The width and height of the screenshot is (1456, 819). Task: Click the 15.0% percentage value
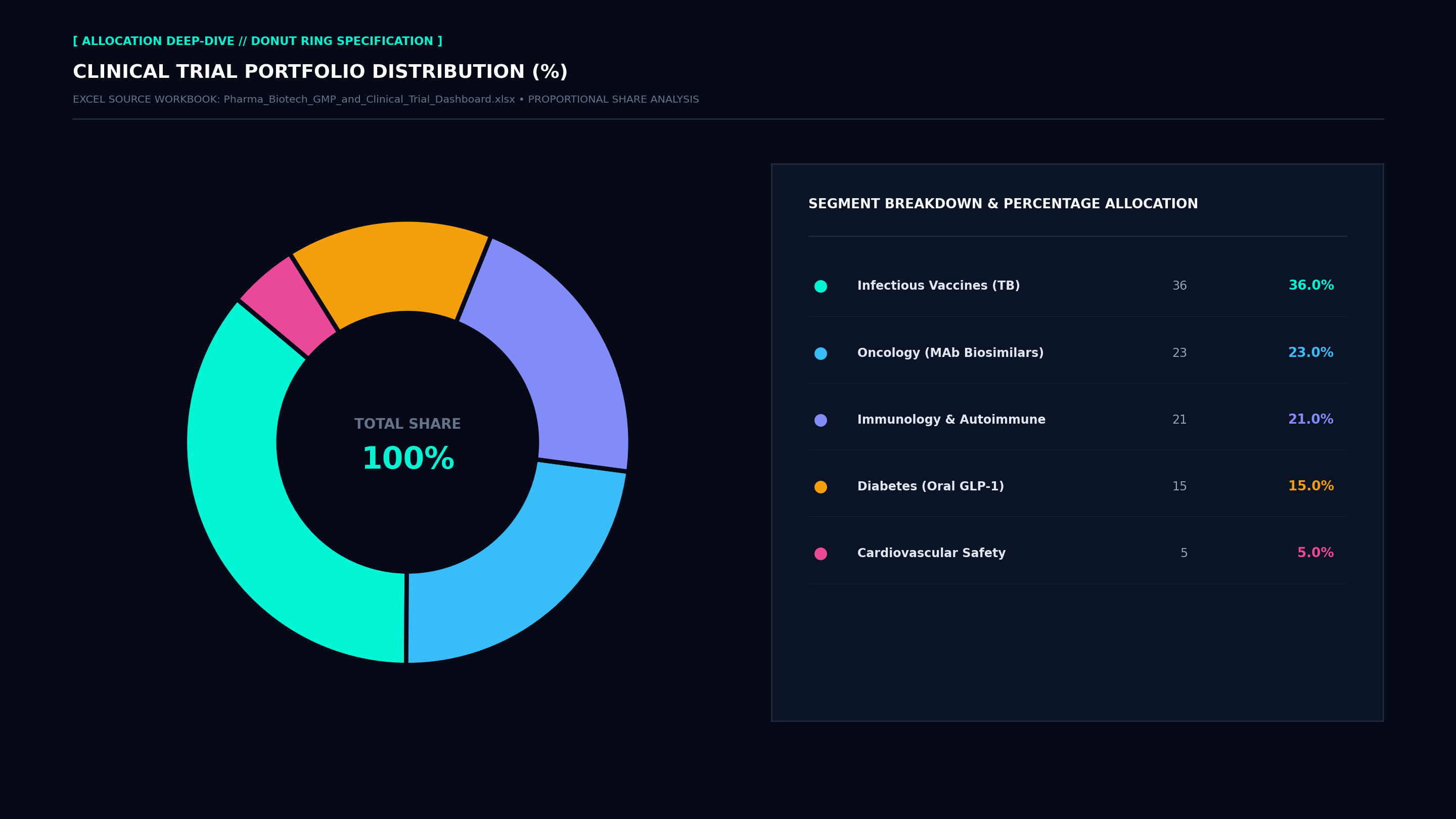coord(1311,487)
